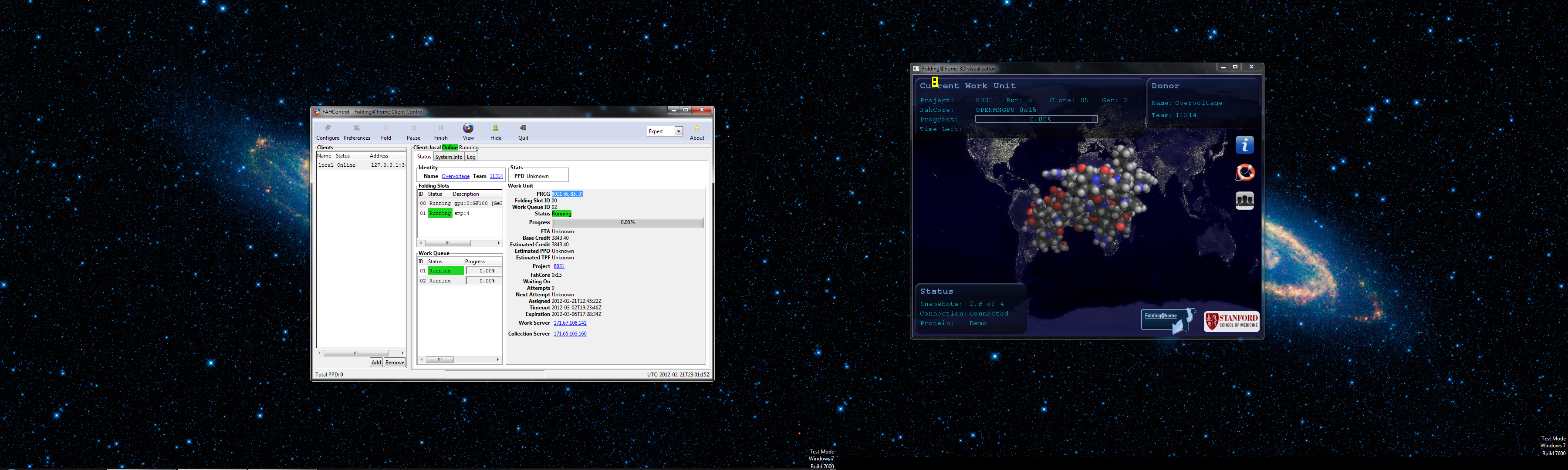Open the team 11314 link in Identity
The width and height of the screenshot is (1568, 470).
[x=497, y=176]
